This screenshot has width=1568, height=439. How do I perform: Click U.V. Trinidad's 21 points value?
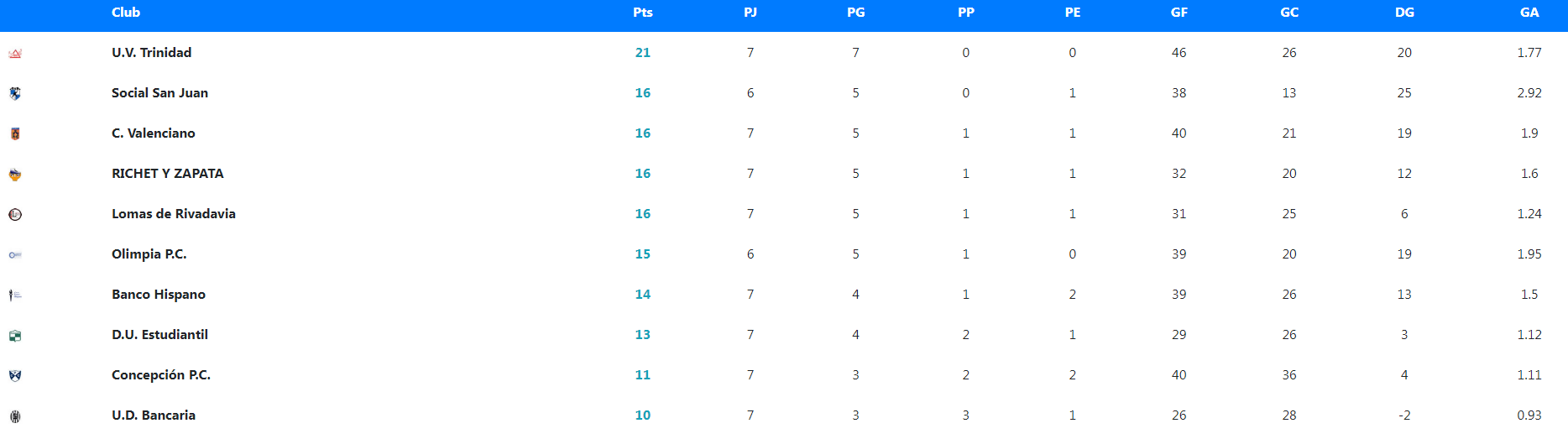click(643, 53)
